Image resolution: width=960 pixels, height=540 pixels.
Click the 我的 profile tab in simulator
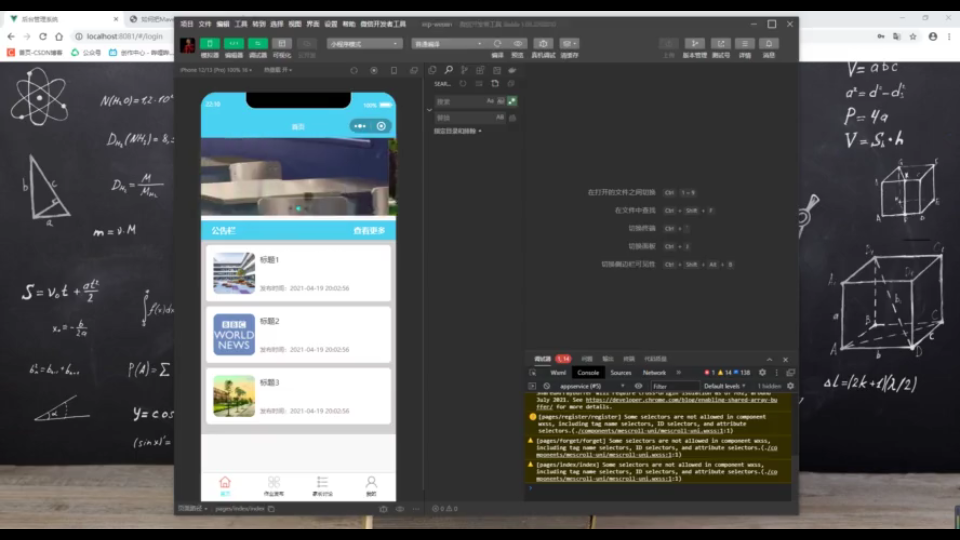point(371,486)
